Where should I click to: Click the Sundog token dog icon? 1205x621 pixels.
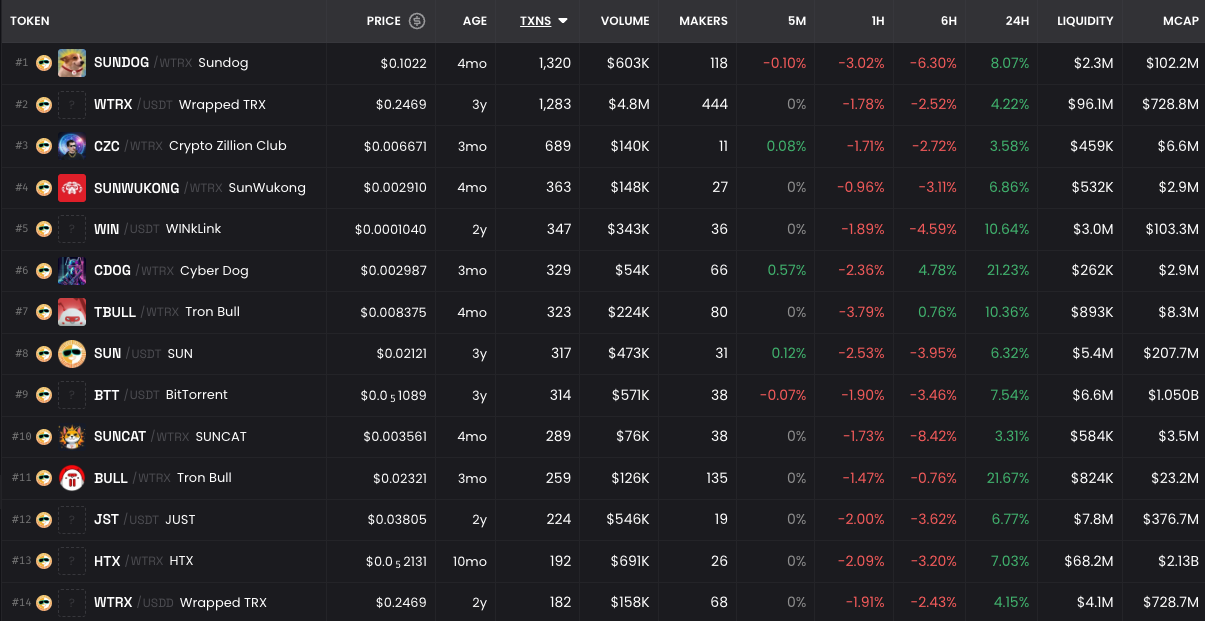[x=72, y=63]
